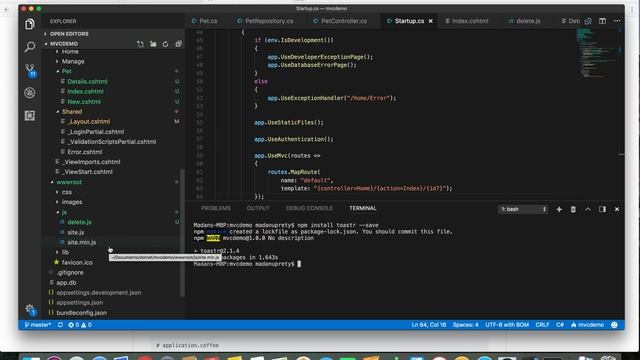Refresh the MVCDEMO explorer tree
640x360 pixels.
pos(165,44)
